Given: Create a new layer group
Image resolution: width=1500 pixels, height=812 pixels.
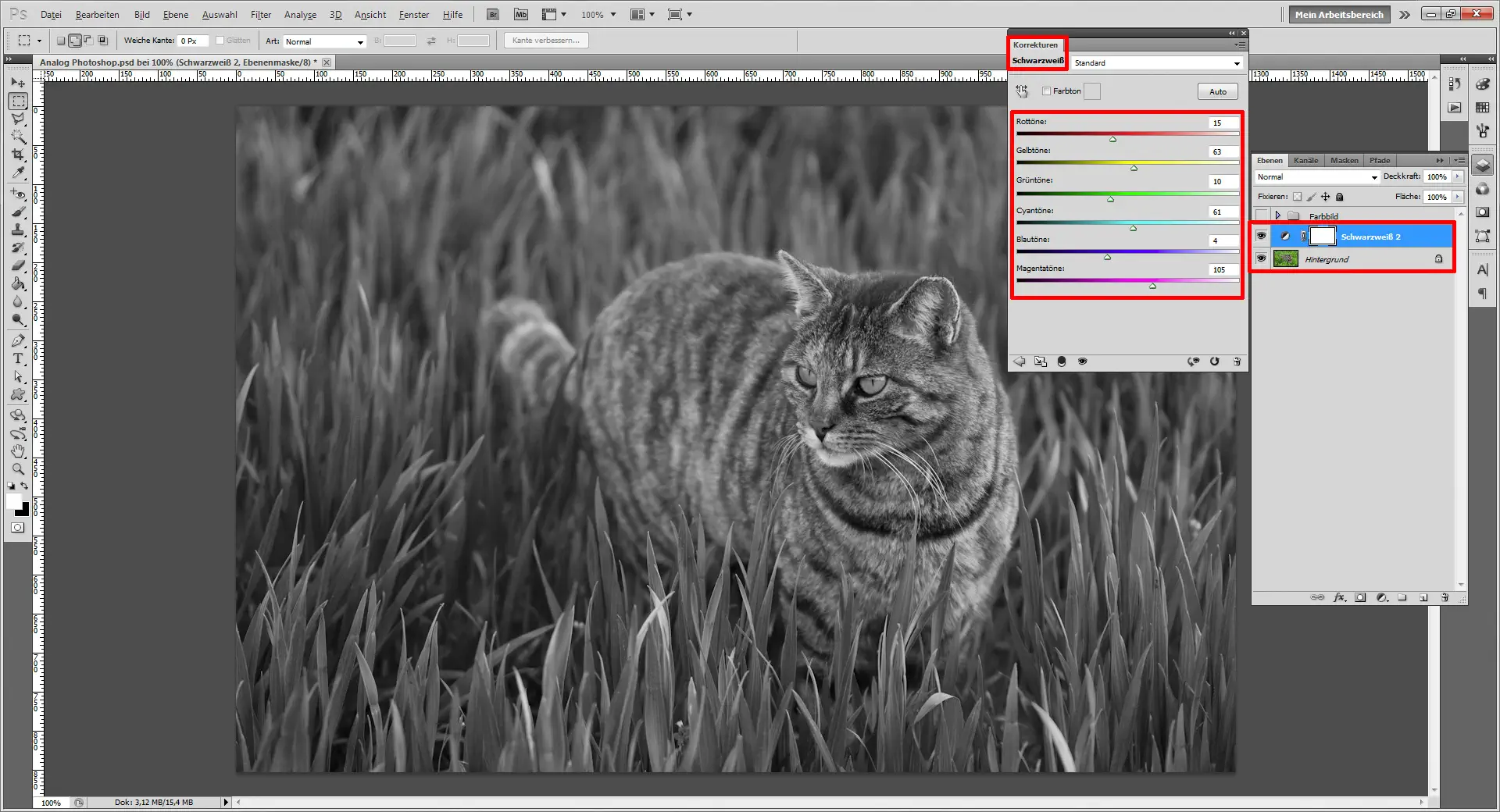Looking at the screenshot, I should [x=1403, y=597].
